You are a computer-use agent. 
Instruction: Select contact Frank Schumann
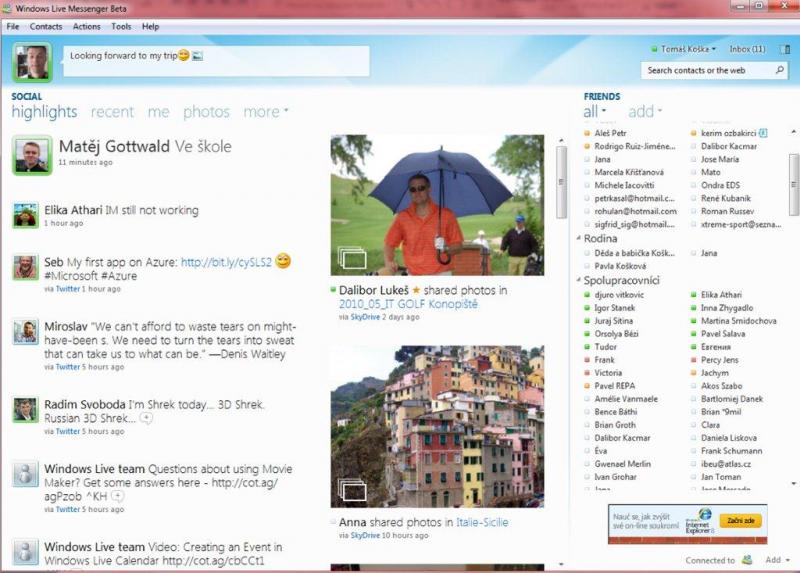pos(731,451)
